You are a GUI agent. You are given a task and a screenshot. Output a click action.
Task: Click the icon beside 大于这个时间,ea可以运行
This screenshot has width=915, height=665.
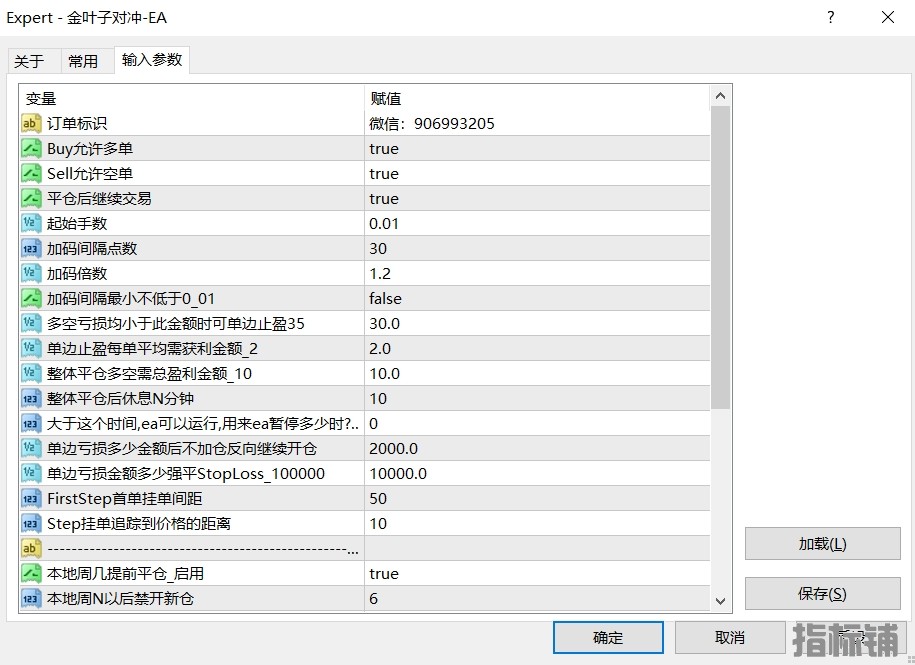click(x=31, y=424)
